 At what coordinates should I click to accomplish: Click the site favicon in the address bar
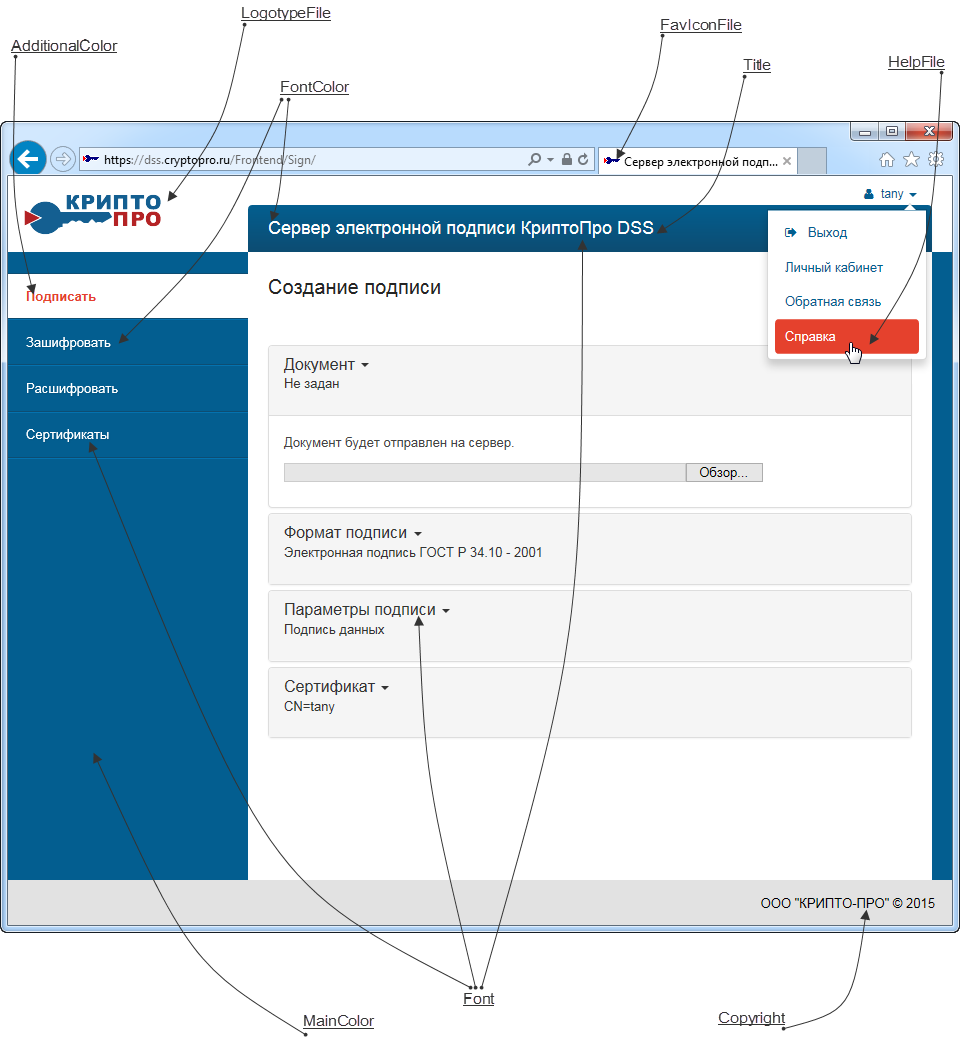[91, 159]
